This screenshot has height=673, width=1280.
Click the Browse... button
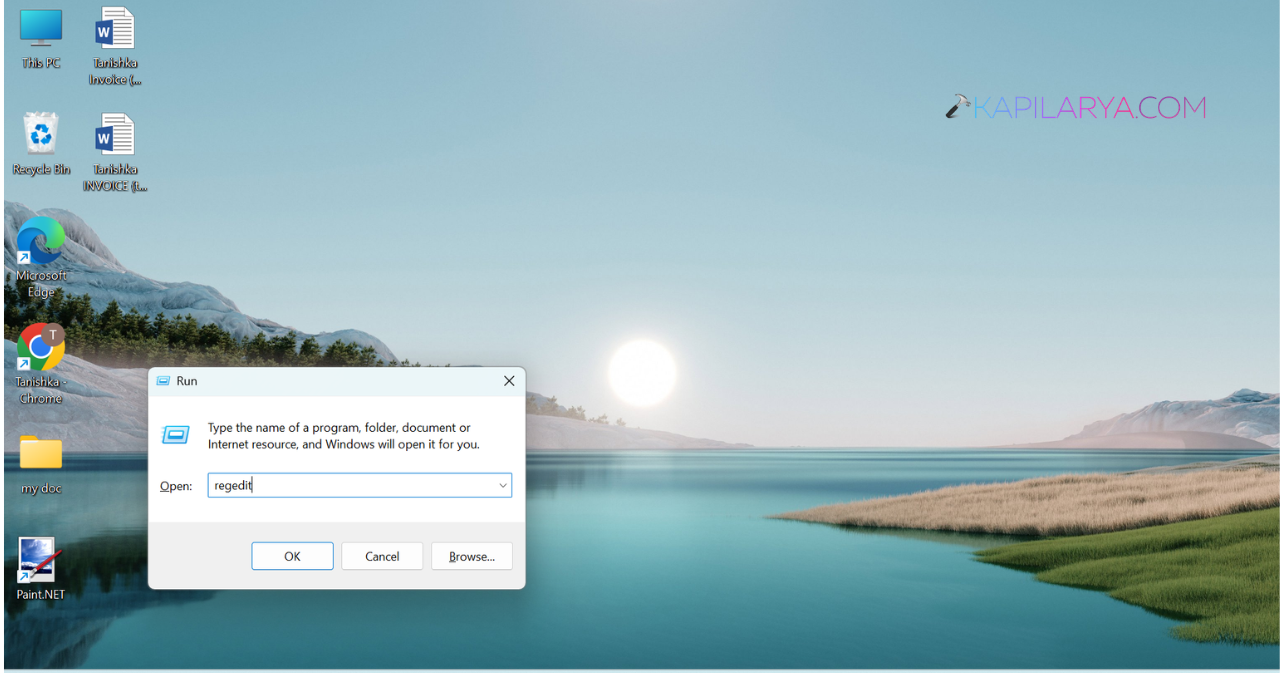point(472,556)
